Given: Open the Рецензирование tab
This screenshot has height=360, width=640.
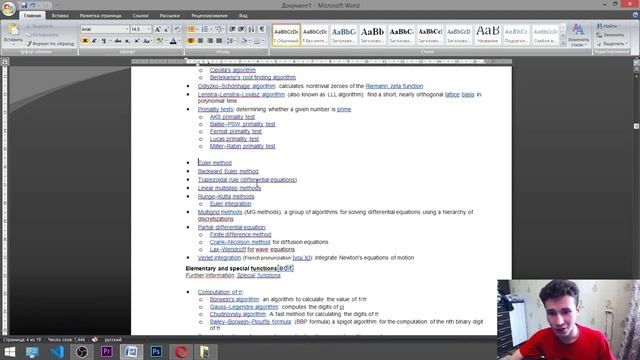Looking at the screenshot, I should click(209, 16).
